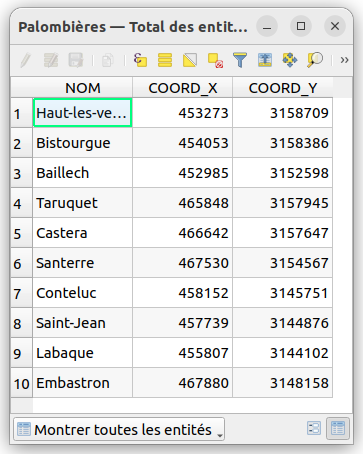Click COORD_Y value 3144102
The image size is (363, 454).
click(x=283, y=353)
